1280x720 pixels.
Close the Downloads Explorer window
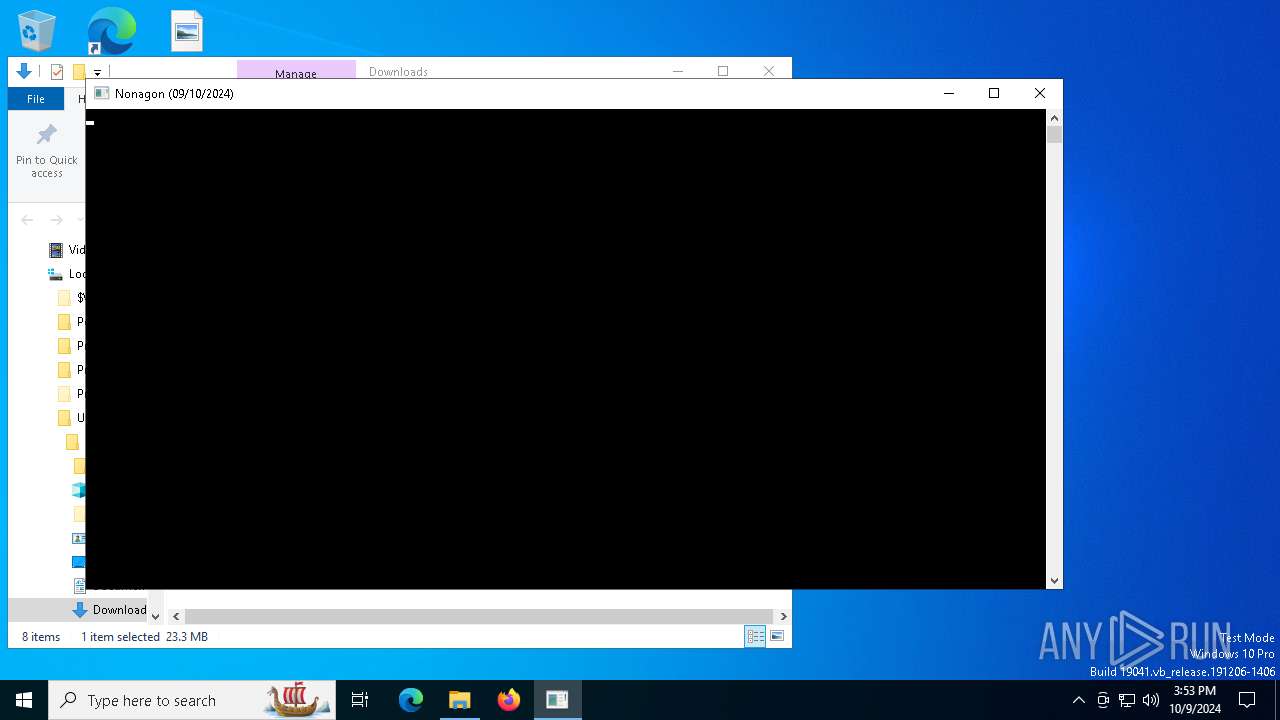768,70
